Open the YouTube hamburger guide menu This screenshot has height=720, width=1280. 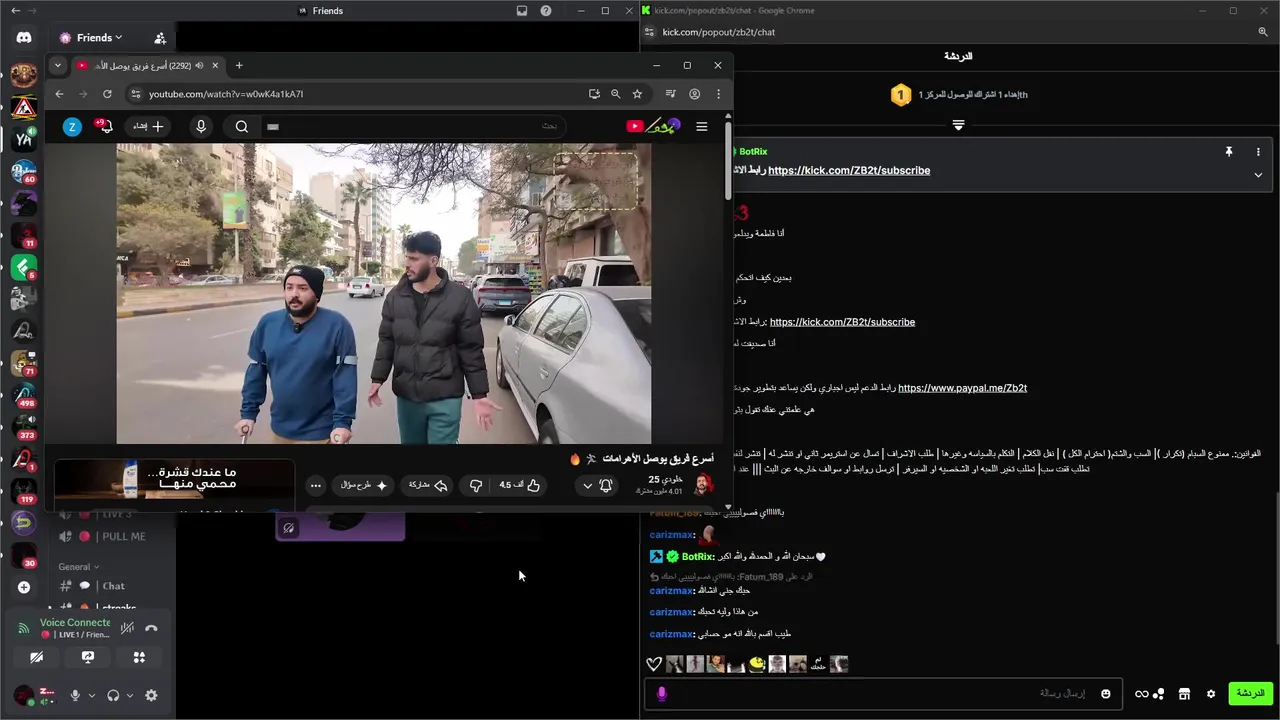(x=701, y=126)
